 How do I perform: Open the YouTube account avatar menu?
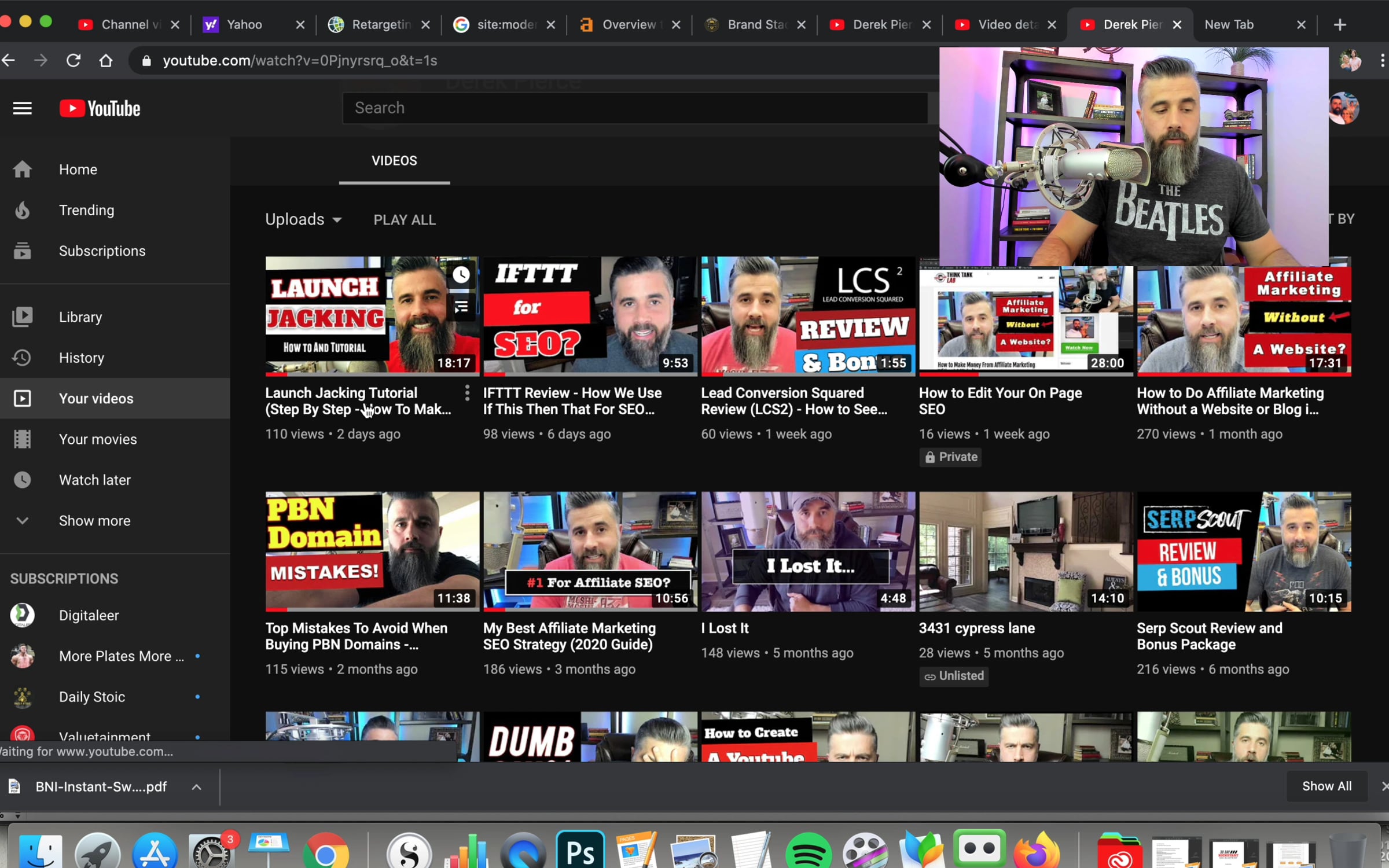(1343, 108)
